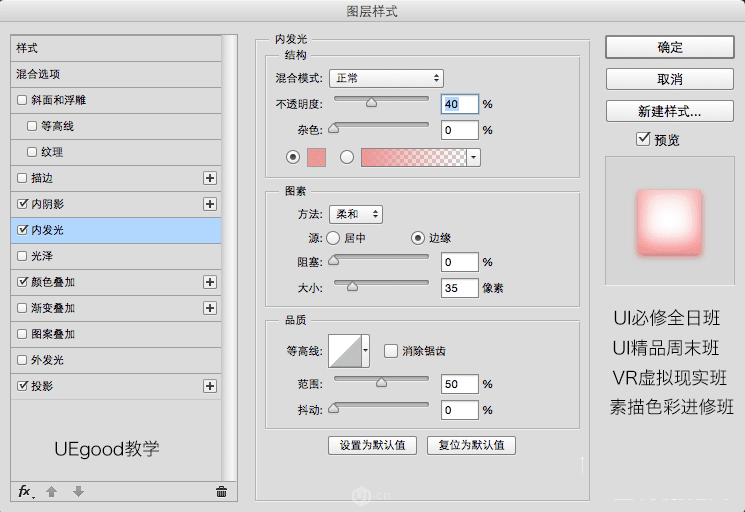Open the 方法 technique dropdown

coord(355,213)
